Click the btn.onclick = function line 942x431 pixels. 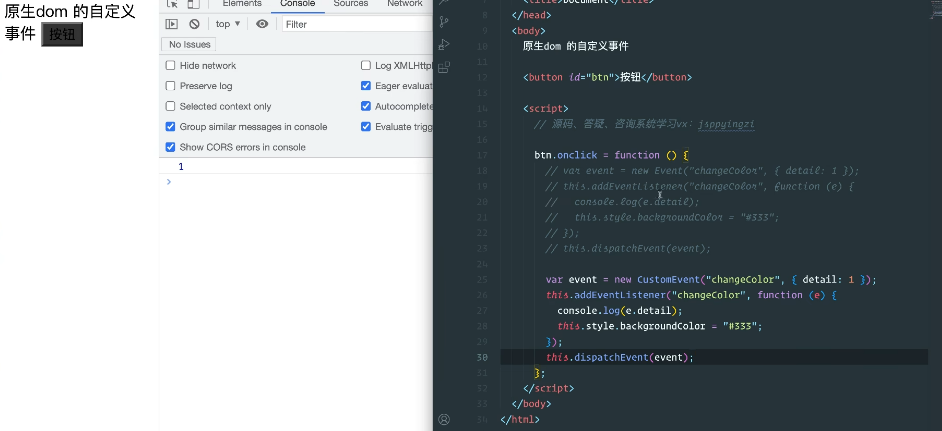(612, 155)
